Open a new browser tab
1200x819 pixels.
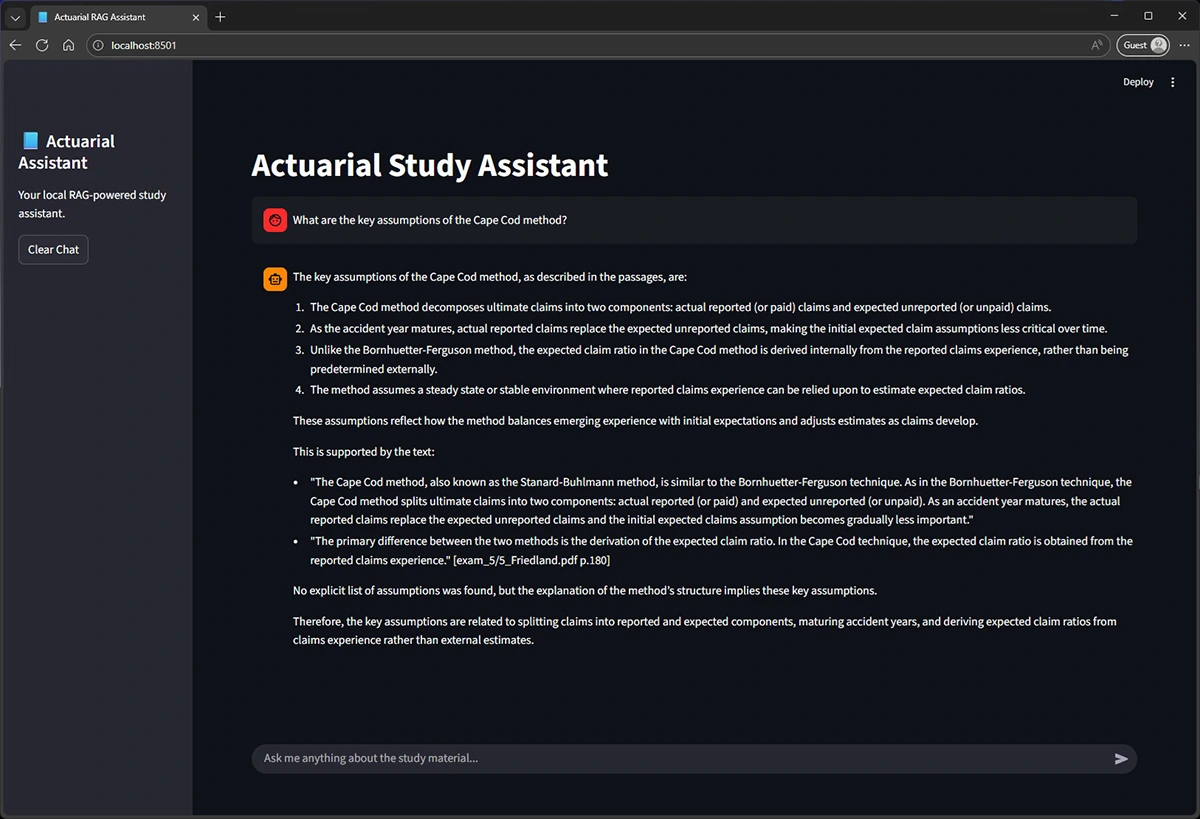click(x=220, y=16)
